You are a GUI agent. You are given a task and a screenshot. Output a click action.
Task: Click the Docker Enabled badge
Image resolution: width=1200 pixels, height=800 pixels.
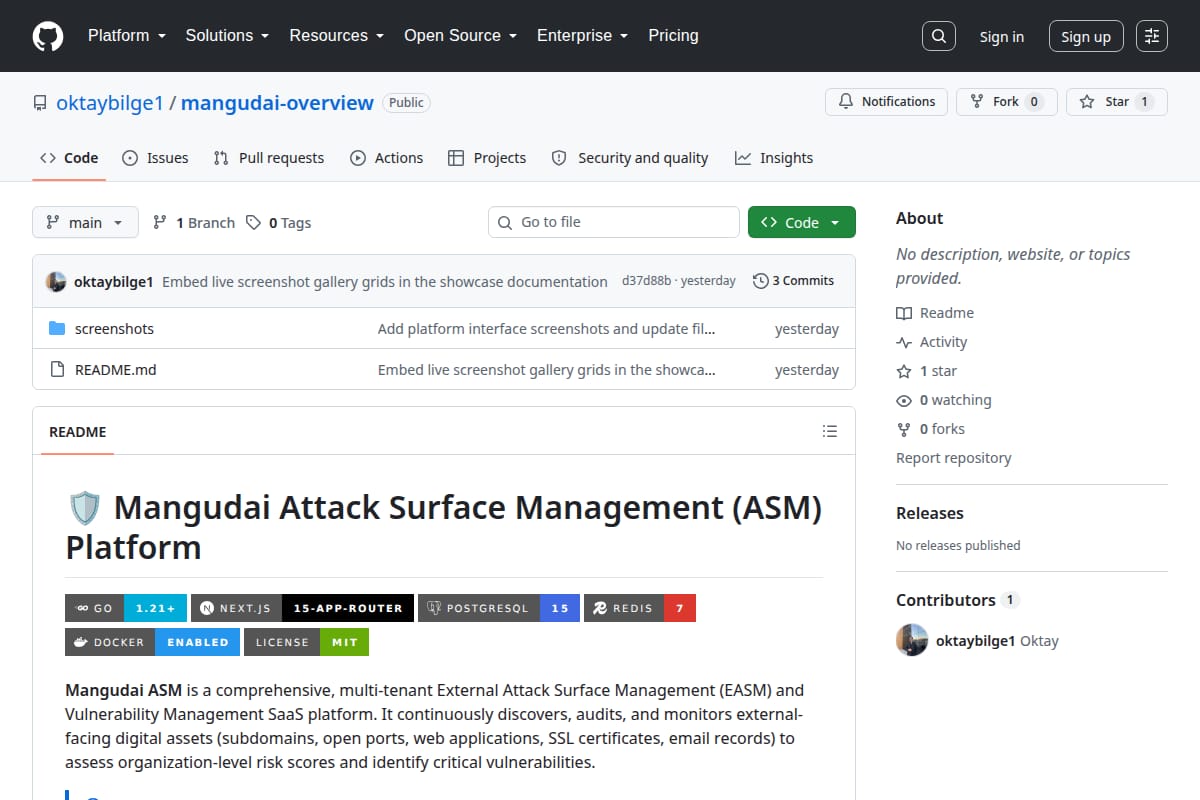click(x=152, y=642)
